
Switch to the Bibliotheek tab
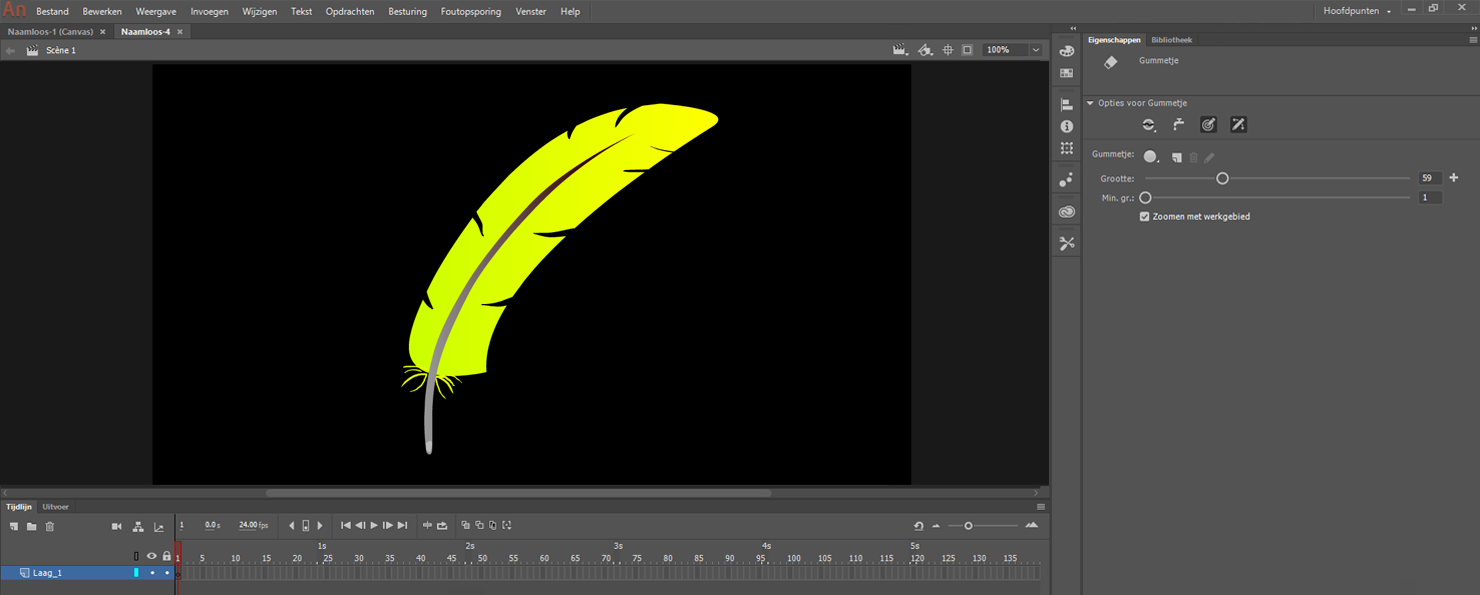tap(1171, 40)
